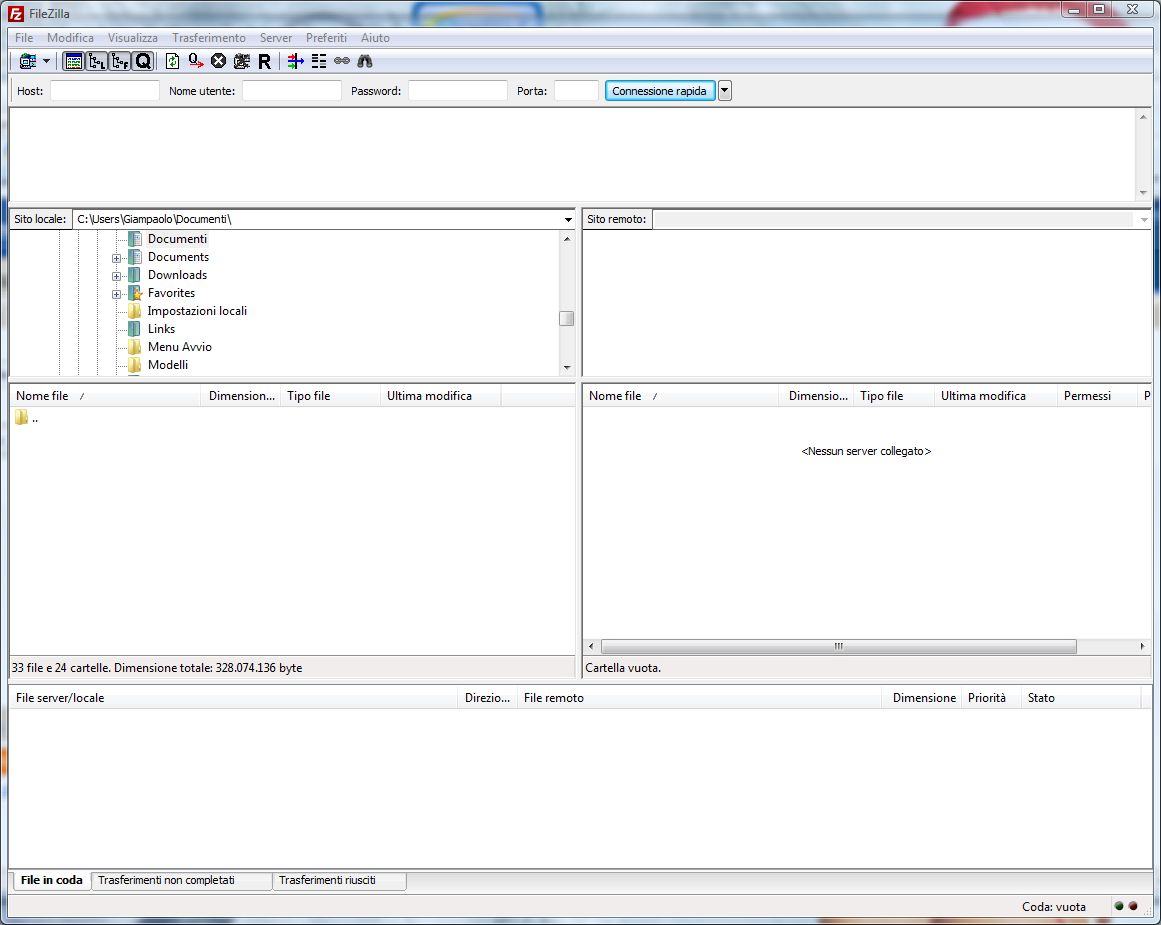Toggle the remote directory tree view
1161x925 pixels.
tap(120, 61)
